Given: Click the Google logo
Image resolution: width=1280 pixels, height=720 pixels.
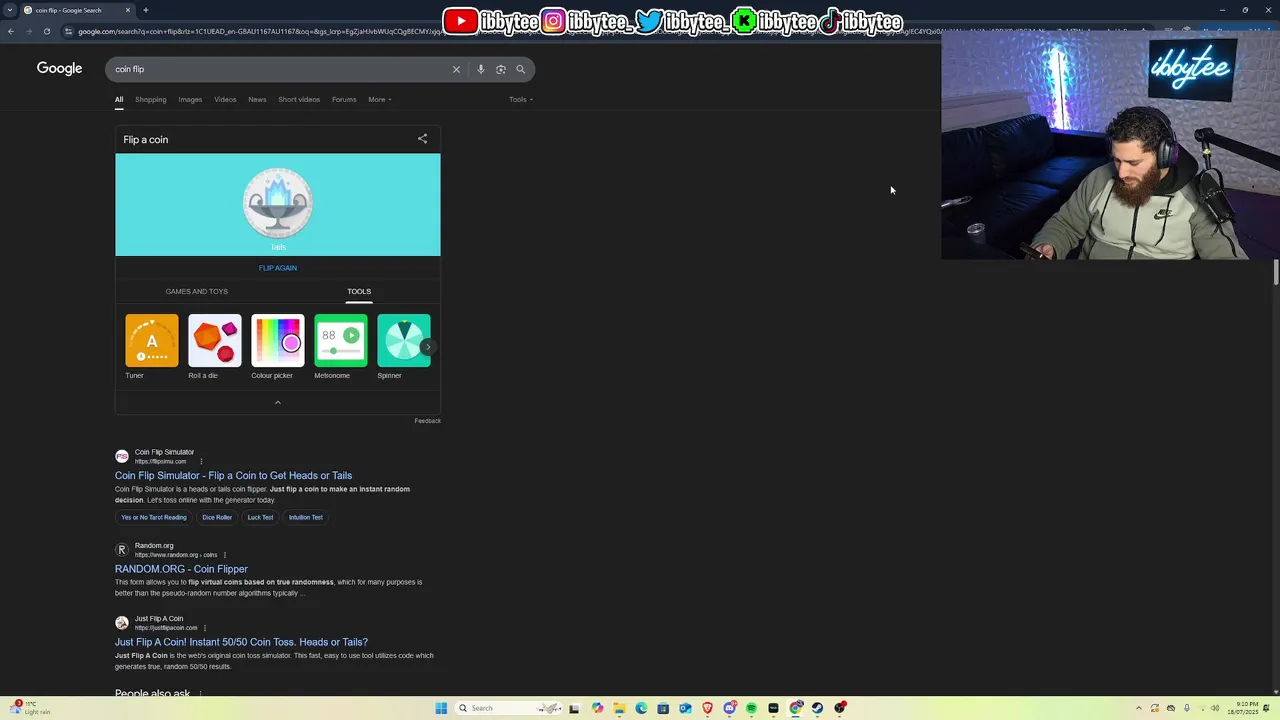Looking at the screenshot, I should [59, 68].
